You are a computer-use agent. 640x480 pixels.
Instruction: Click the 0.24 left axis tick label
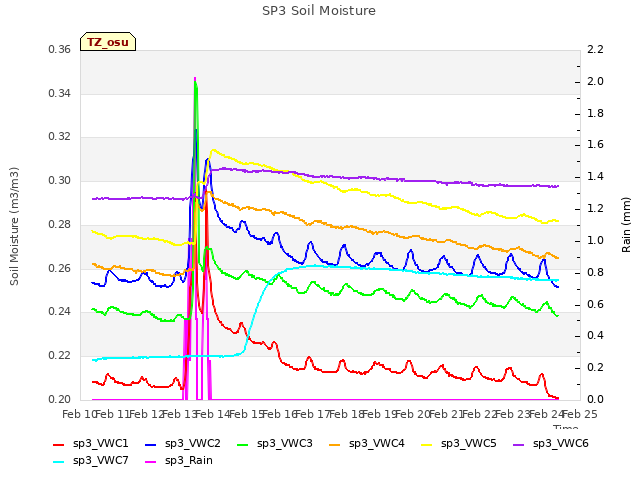click(60, 312)
